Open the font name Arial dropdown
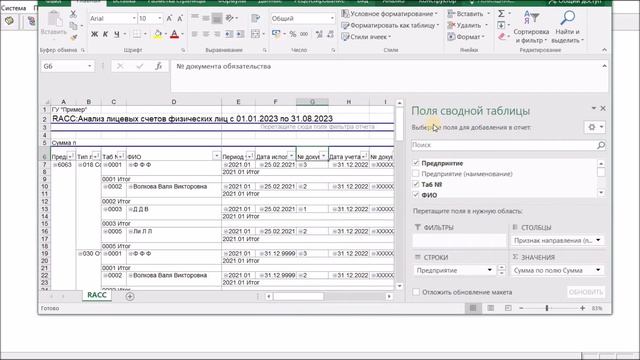The height and width of the screenshot is (360, 640). pos(134,18)
